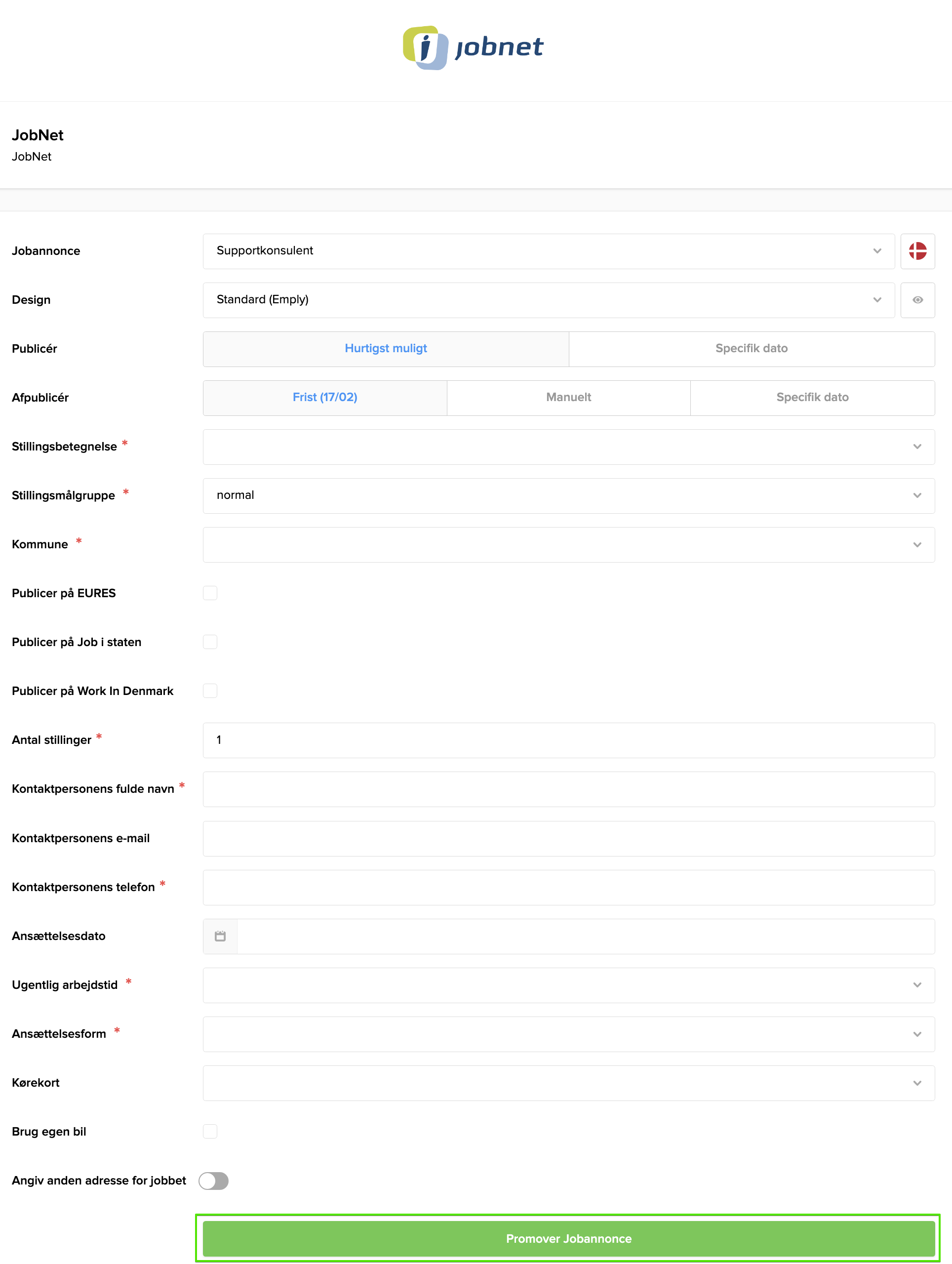This screenshot has height=1264, width=952.
Task: Focus the Kontaktpersonens telefon field
Action: click(569, 888)
